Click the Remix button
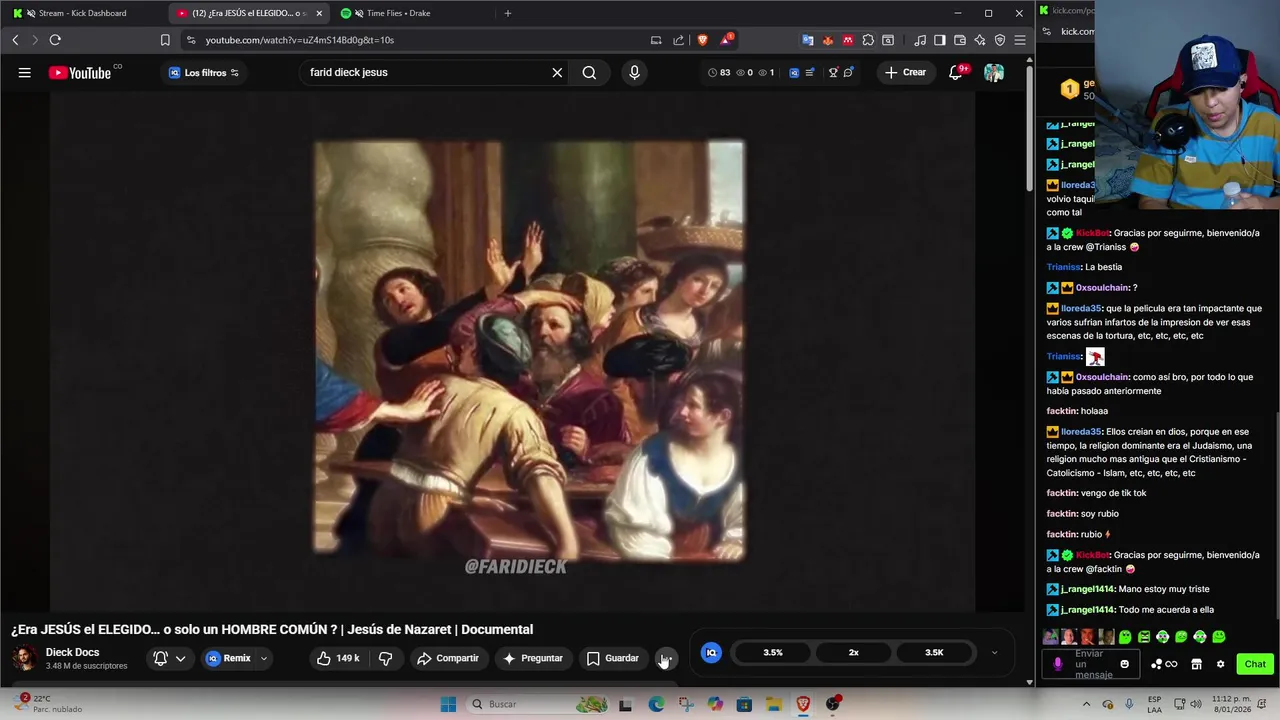Image resolution: width=1280 pixels, height=720 pixels. [229, 658]
